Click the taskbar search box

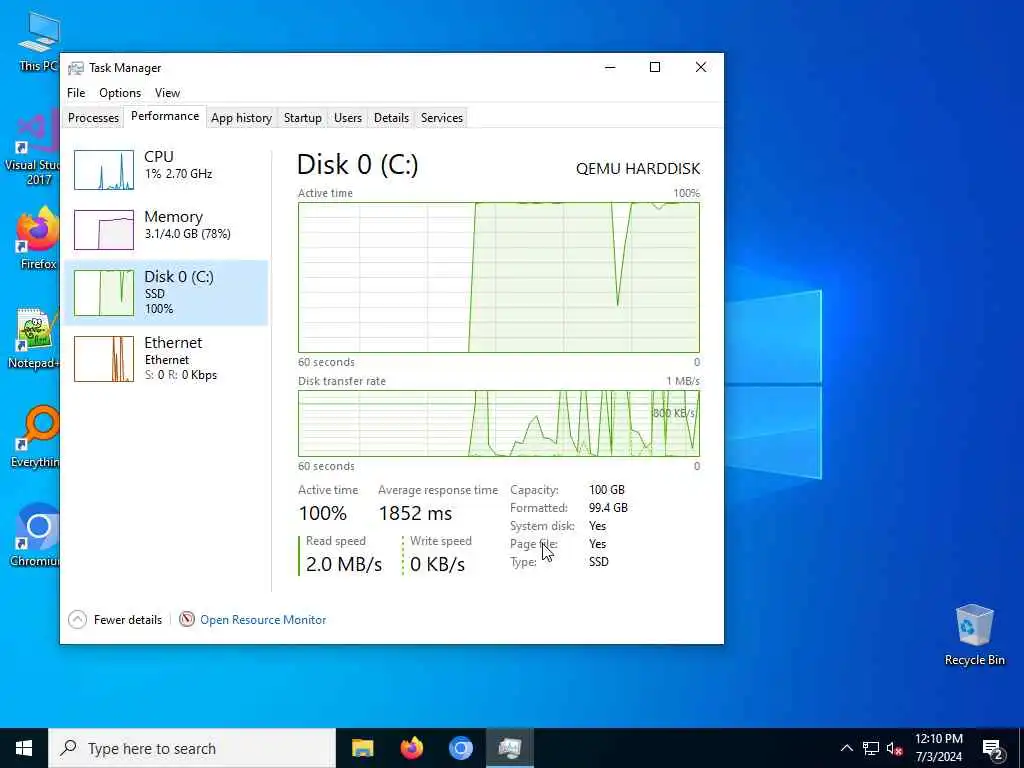pos(192,748)
